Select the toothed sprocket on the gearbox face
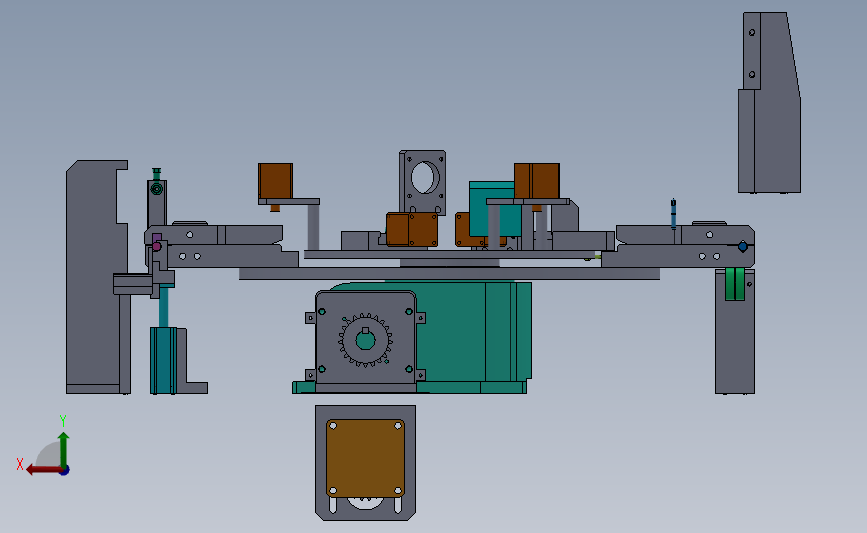 point(365,341)
